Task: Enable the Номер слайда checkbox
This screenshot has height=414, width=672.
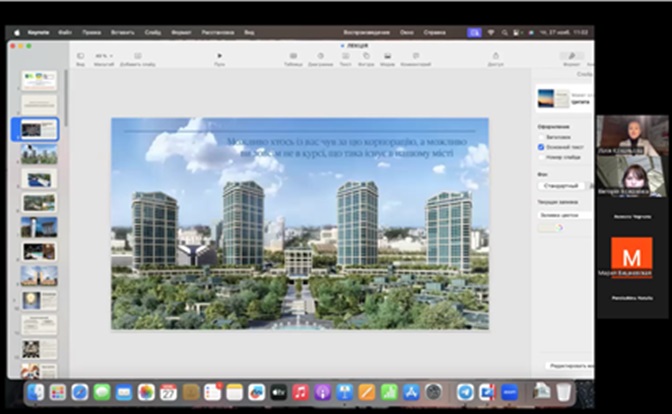Action: point(541,157)
